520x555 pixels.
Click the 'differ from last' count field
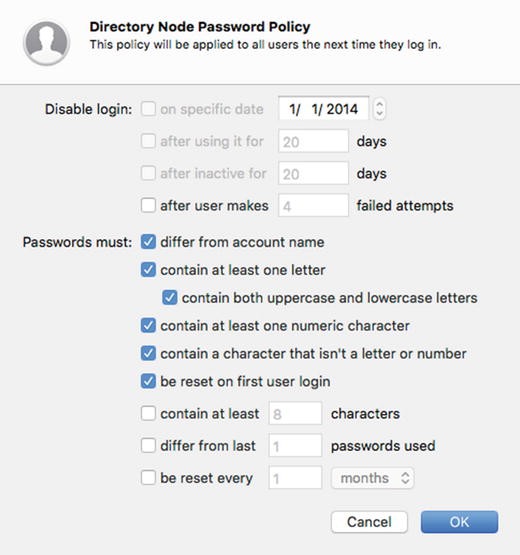click(x=295, y=445)
